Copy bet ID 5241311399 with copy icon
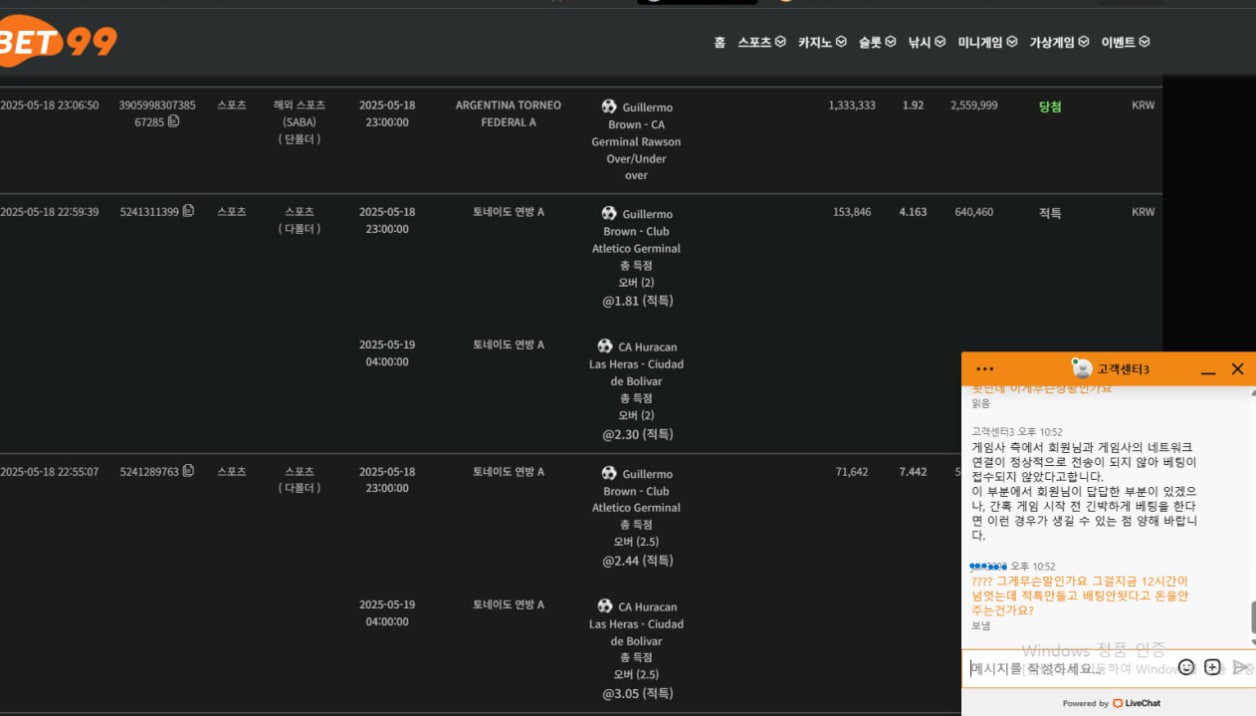The height and width of the screenshot is (716, 1256). point(189,211)
